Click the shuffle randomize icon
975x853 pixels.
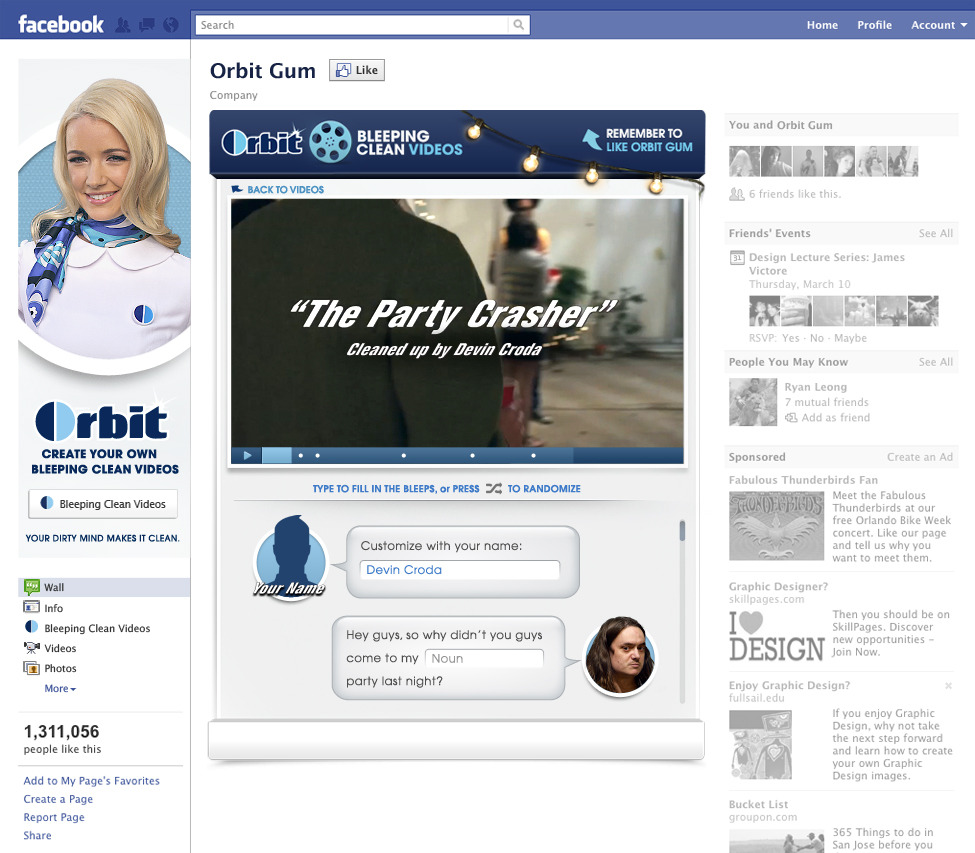coord(494,489)
